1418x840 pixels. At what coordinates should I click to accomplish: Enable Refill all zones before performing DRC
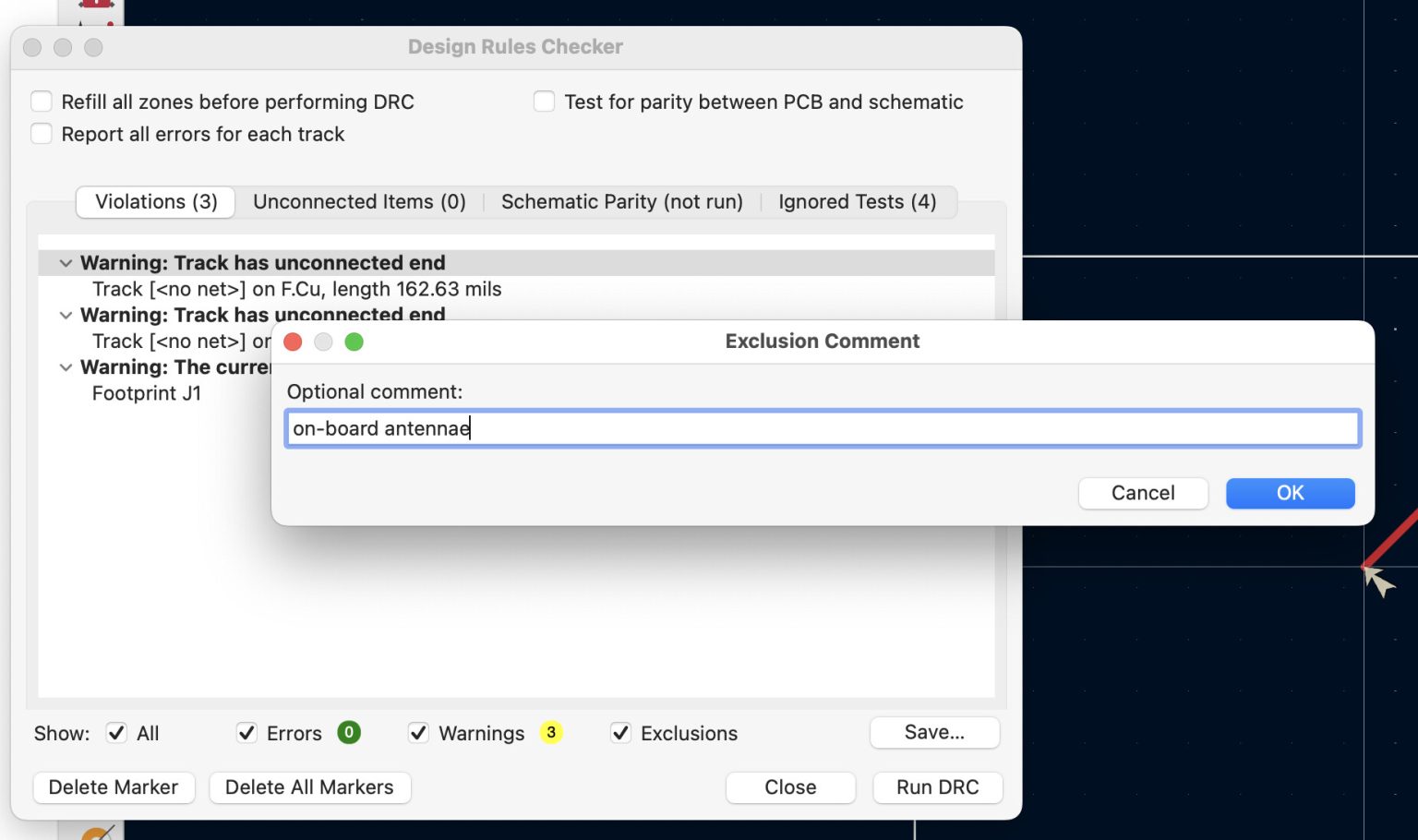(x=42, y=102)
